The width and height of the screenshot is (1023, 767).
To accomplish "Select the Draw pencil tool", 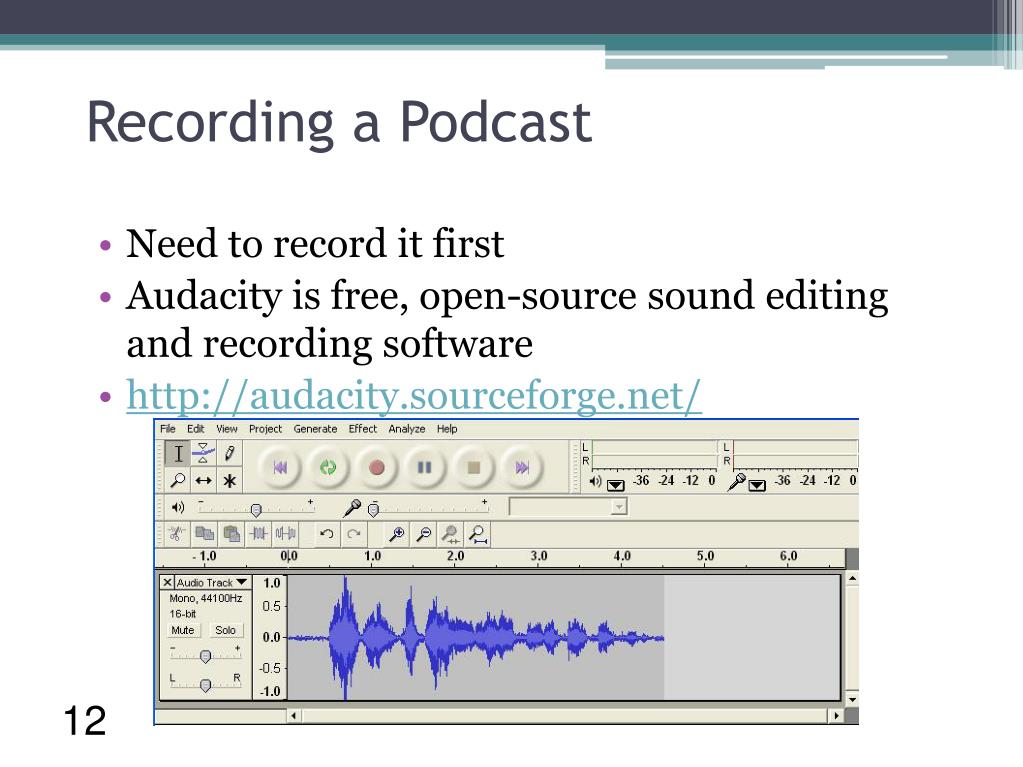I will point(230,453).
